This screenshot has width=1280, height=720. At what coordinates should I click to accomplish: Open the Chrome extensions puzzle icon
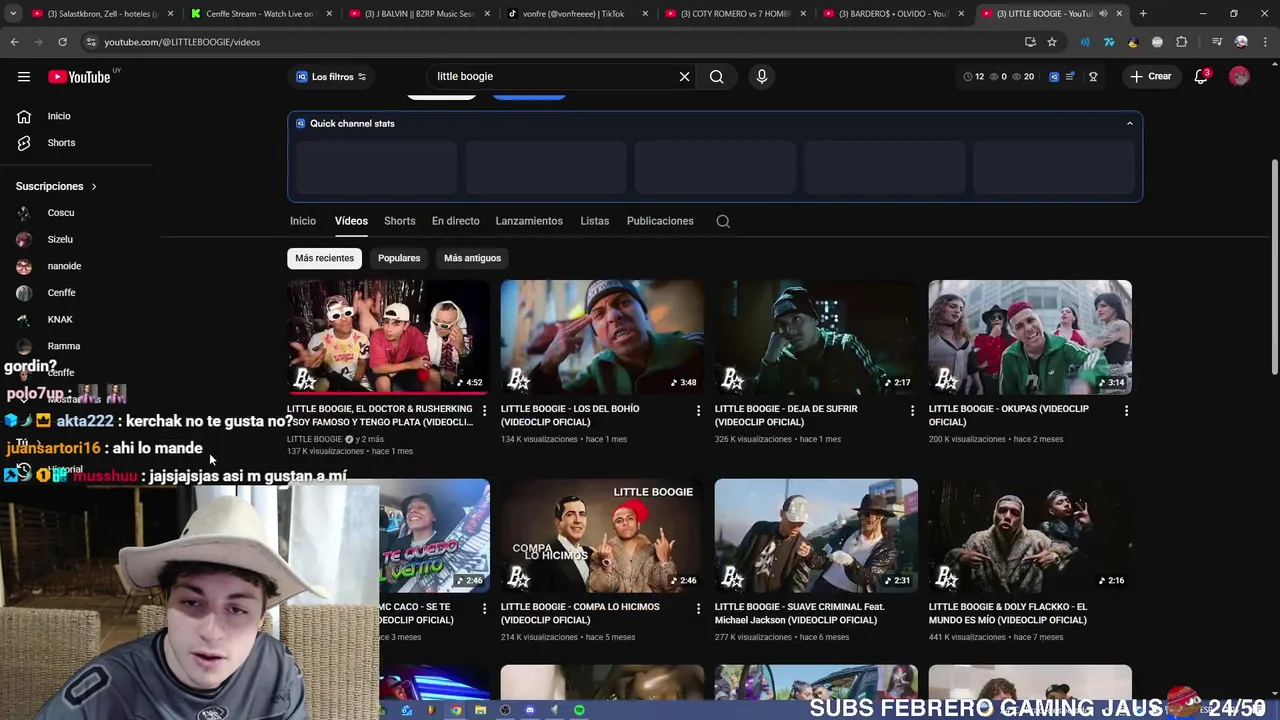[1181, 42]
